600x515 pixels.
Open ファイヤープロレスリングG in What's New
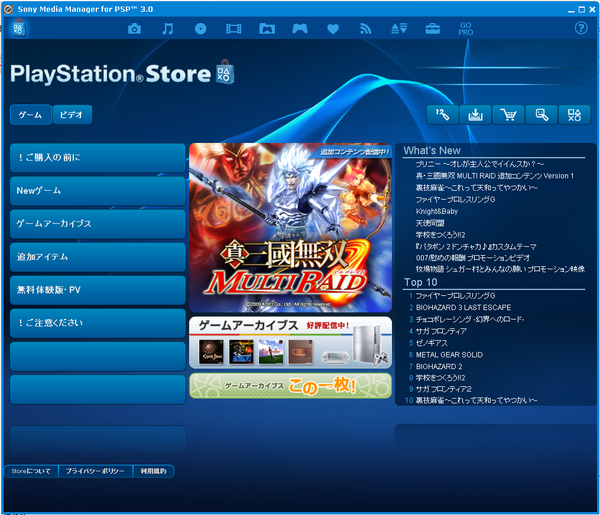(455, 199)
